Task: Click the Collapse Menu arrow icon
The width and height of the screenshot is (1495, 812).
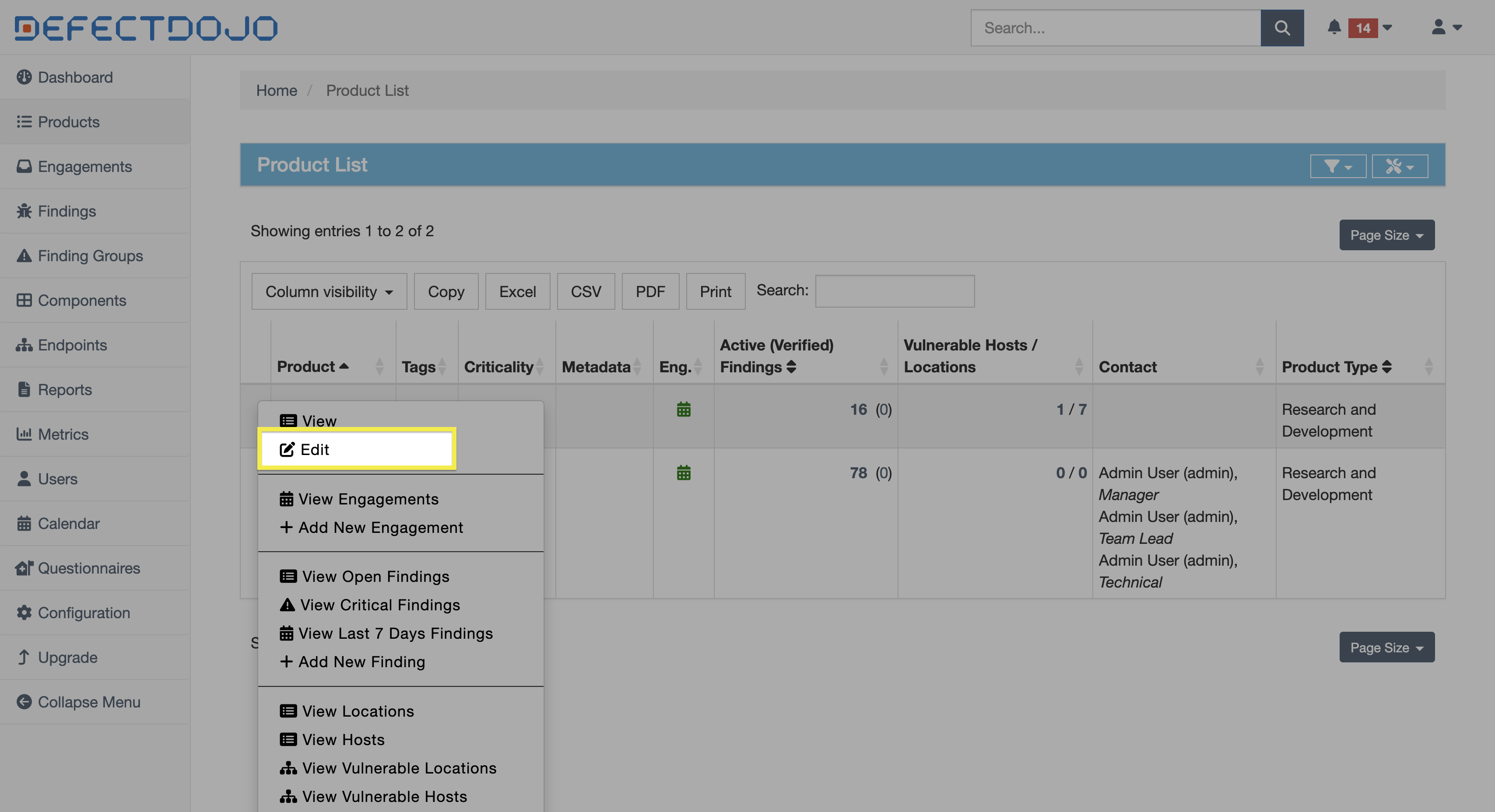Action: [x=24, y=702]
